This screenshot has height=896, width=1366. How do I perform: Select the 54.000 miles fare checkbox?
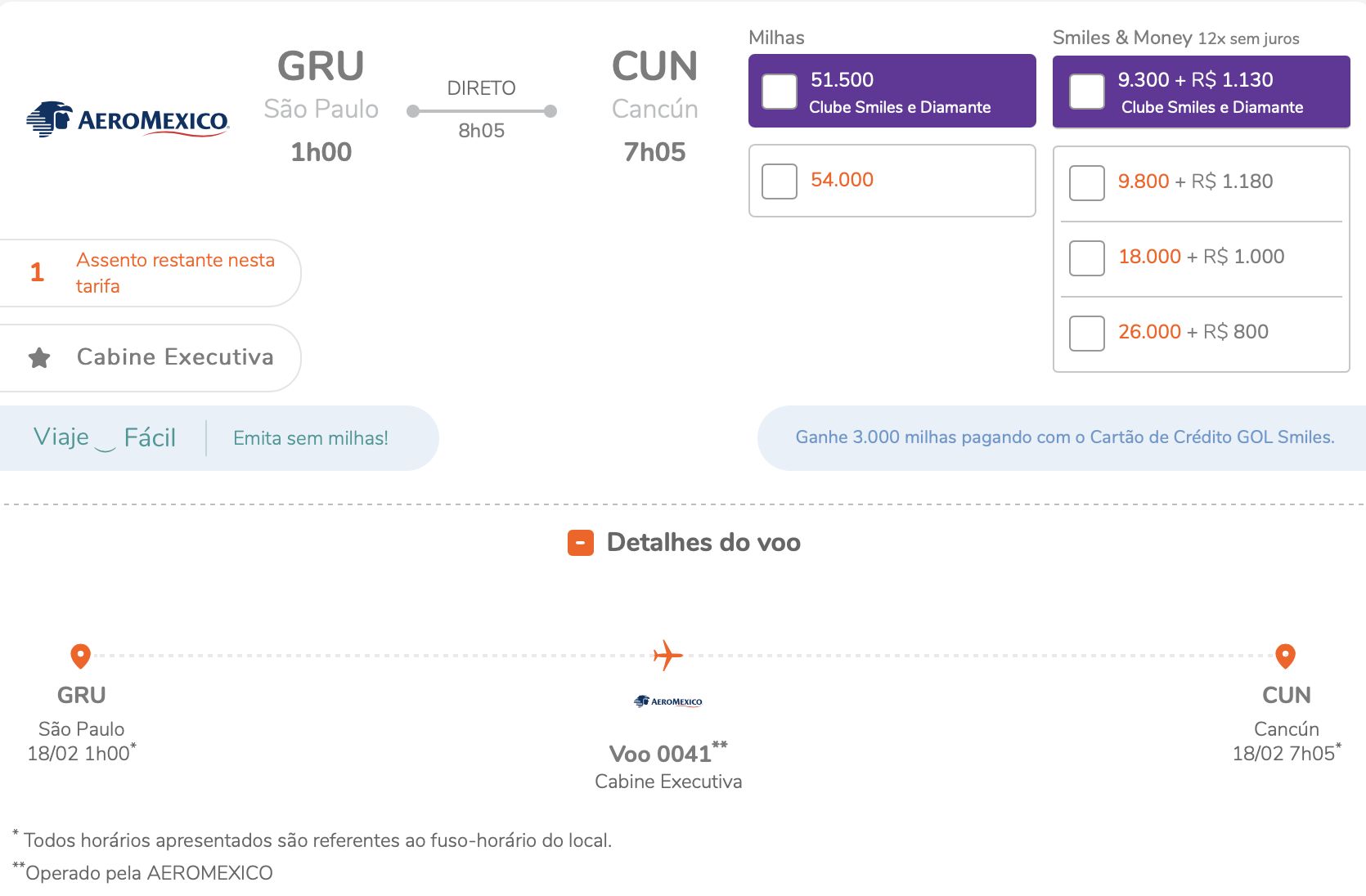click(780, 181)
